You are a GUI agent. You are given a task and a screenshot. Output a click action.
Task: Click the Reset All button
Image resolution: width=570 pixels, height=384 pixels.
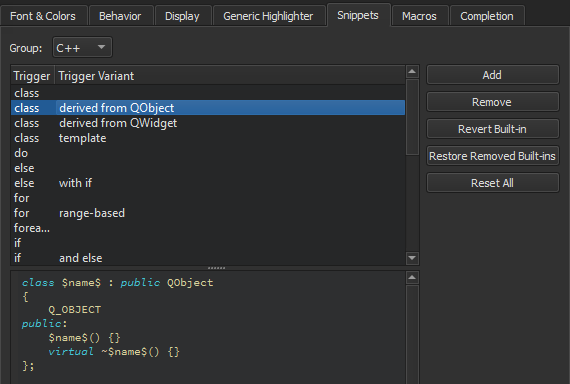tap(492, 183)
